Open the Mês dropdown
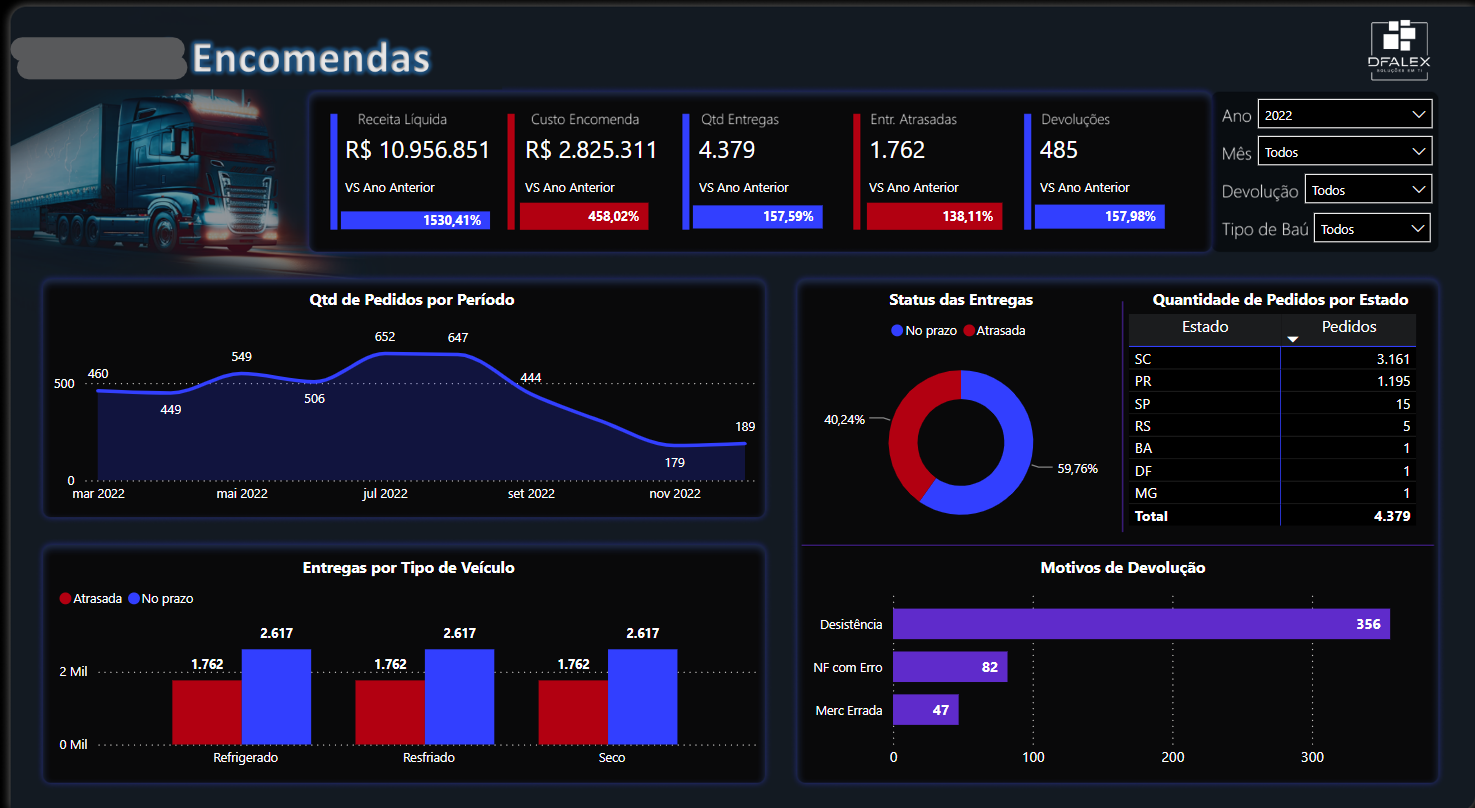 click(x=1345, y=152)
